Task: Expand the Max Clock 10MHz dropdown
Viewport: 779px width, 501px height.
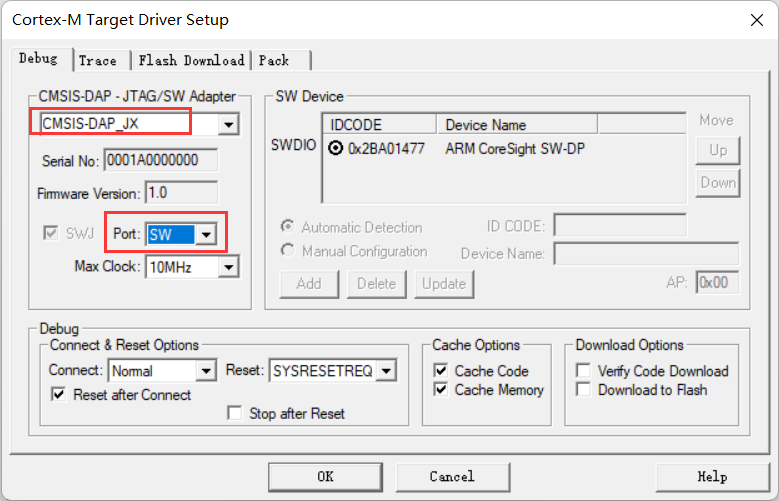Action: (229, 267)
